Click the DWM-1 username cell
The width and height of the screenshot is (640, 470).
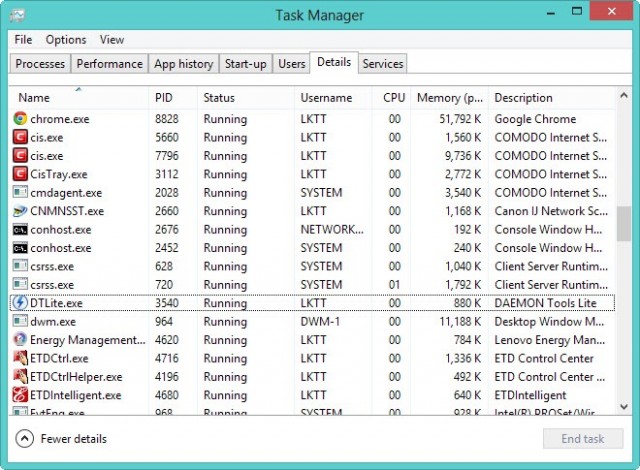[320, 321]
